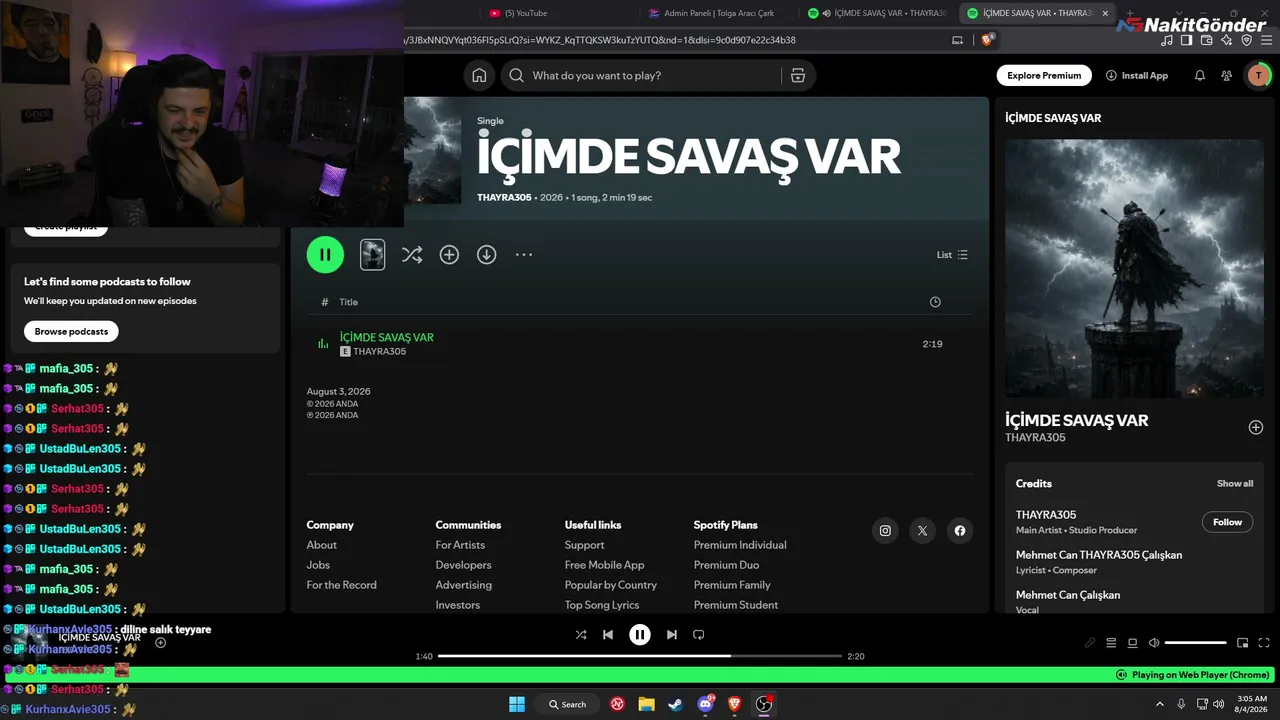
Task: Open Spotify's X social page
Action: (922, 531)
